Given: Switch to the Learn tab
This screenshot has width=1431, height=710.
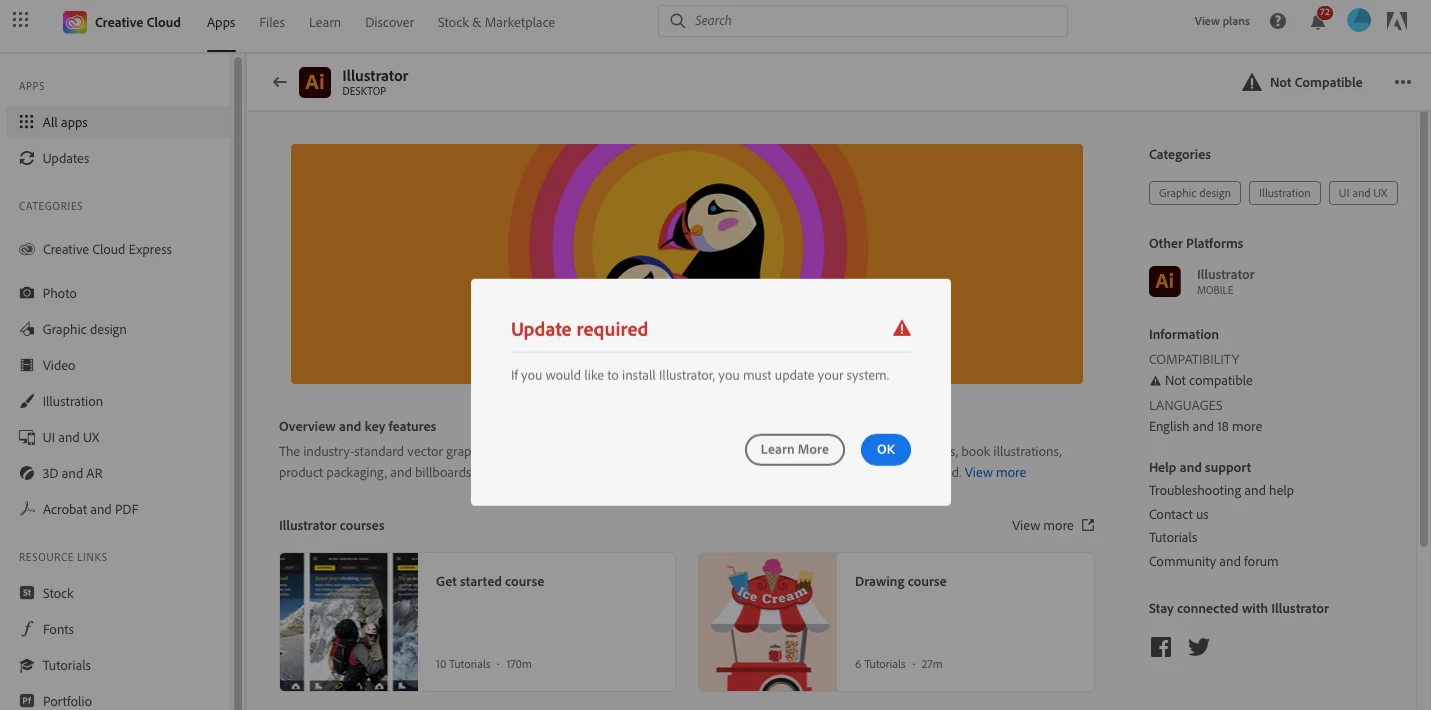Looking at the screenshot, I should (x=325, y=22).
